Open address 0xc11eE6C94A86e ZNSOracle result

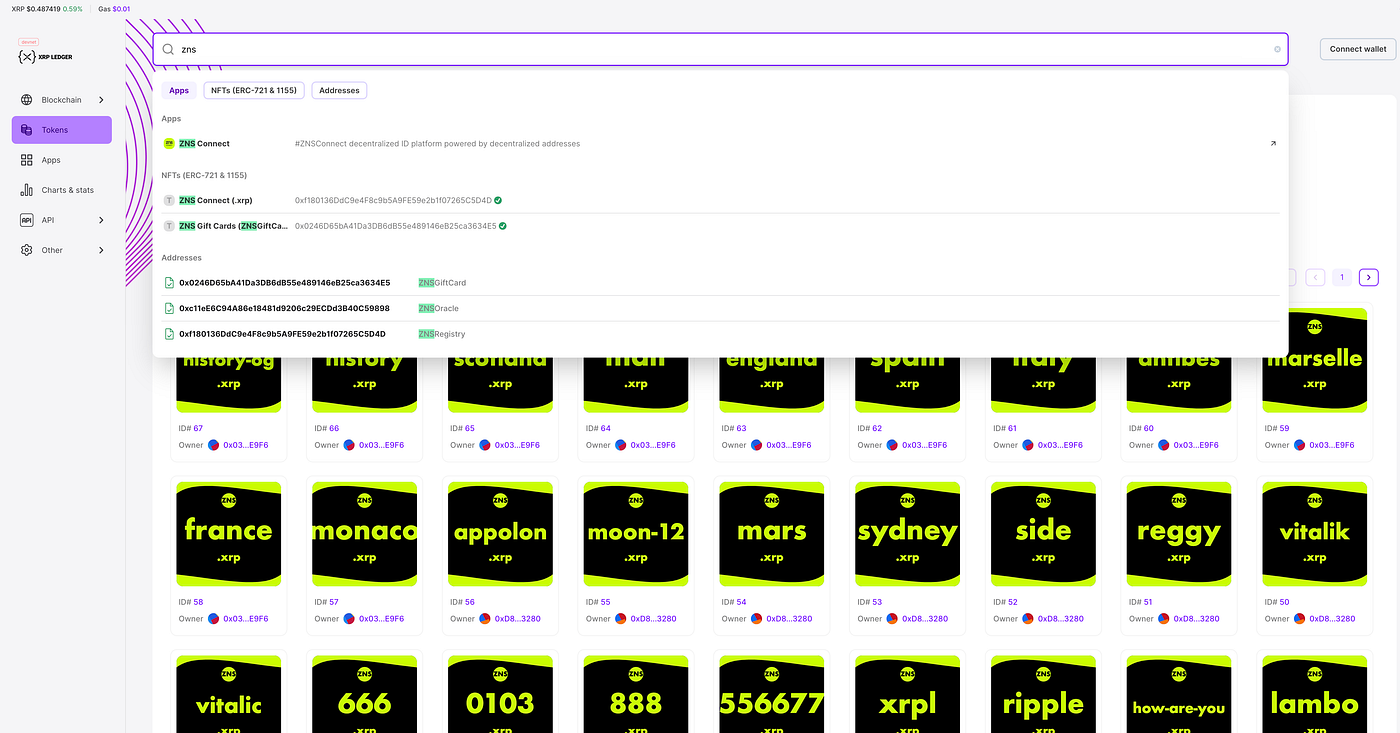tap(720, 308)
